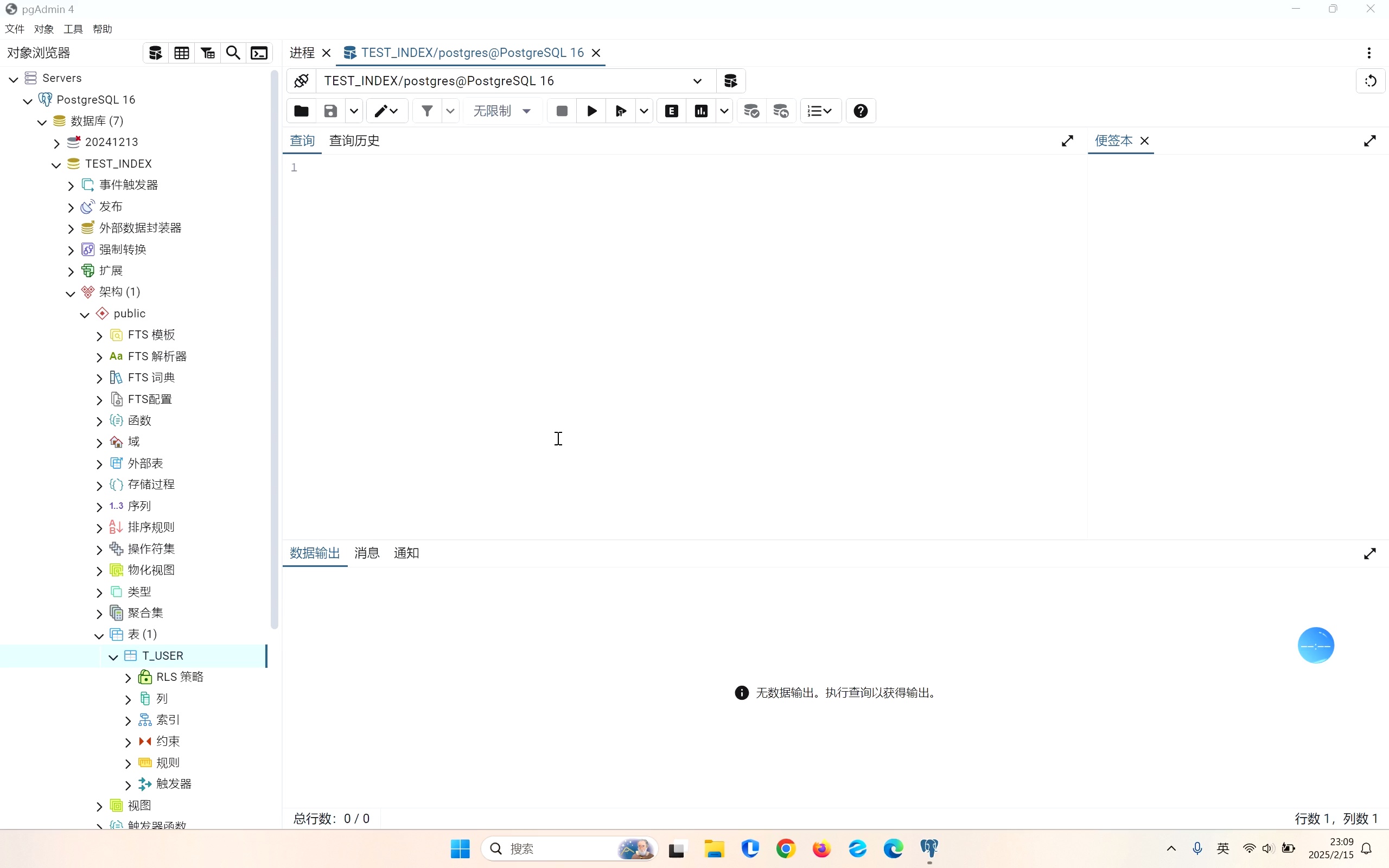Click the stop query square icon
Viewport: 1389px width, 868px height.
(562, 111)
